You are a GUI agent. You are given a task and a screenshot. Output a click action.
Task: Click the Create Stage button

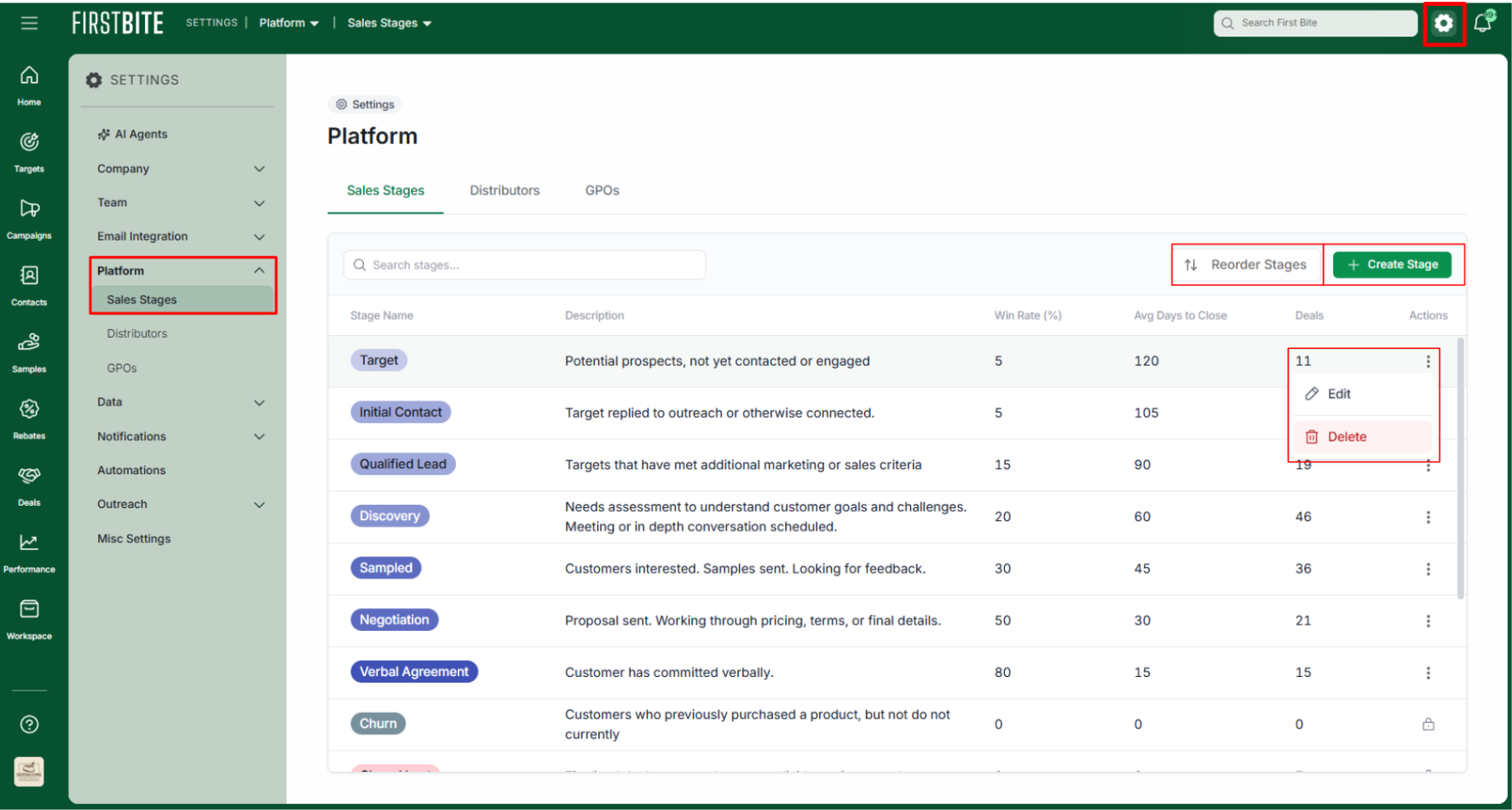point(1393,264)
